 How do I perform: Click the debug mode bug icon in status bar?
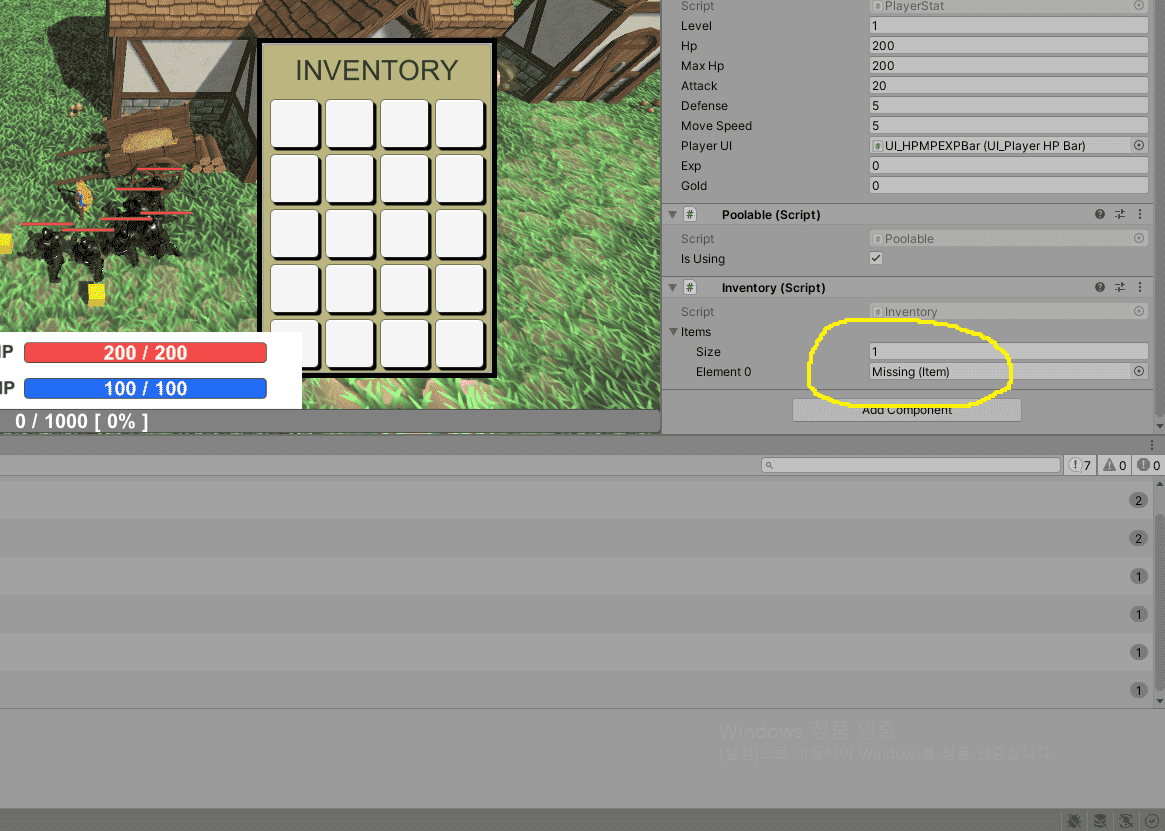(1074, 821)
